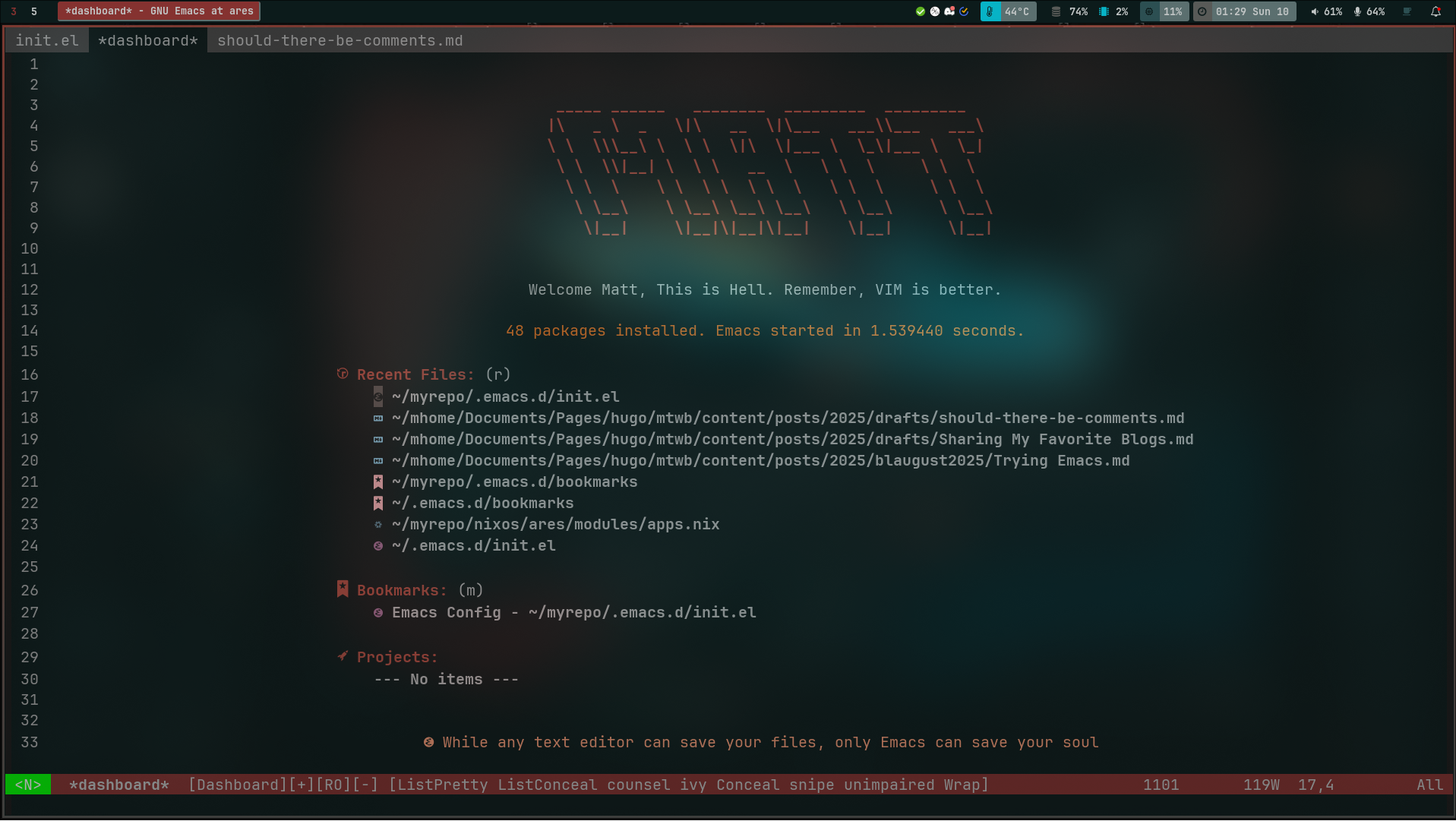Click the thermometer temperature icon
The height and width of the screenshot is (821, 1456).
point(990,11)
